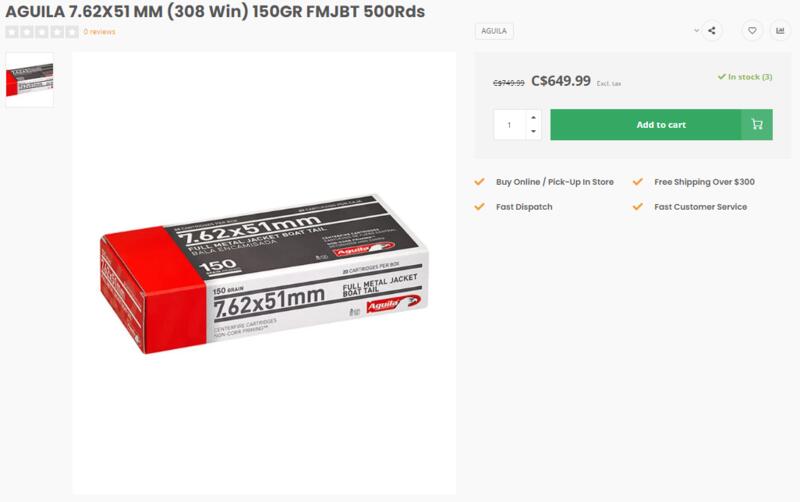Image resolution: width=800 pixels, height=502 pixels.
Task: Open the 0 reviews link
Action: pos(99,32)
